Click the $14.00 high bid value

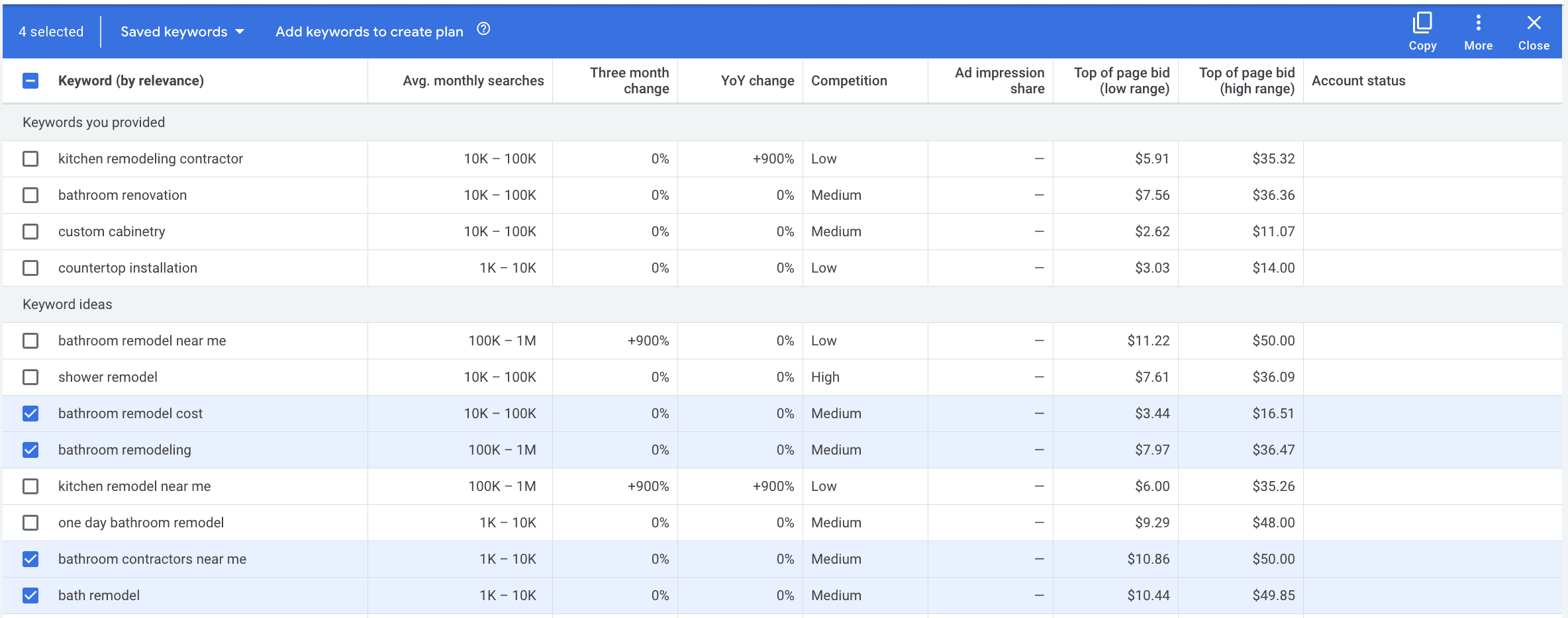(1273, 268)
